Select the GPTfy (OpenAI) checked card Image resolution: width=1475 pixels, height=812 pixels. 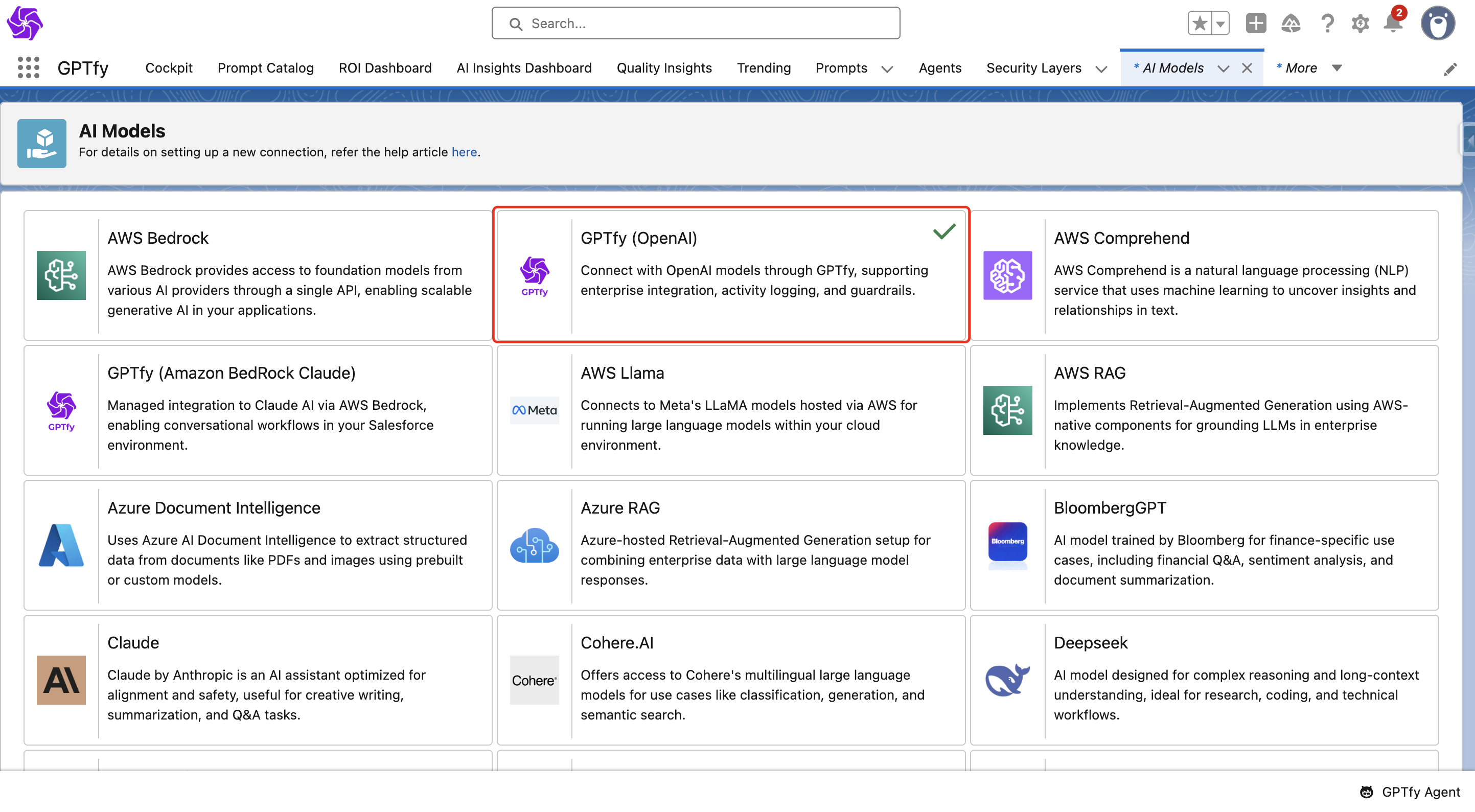(731, 275)
